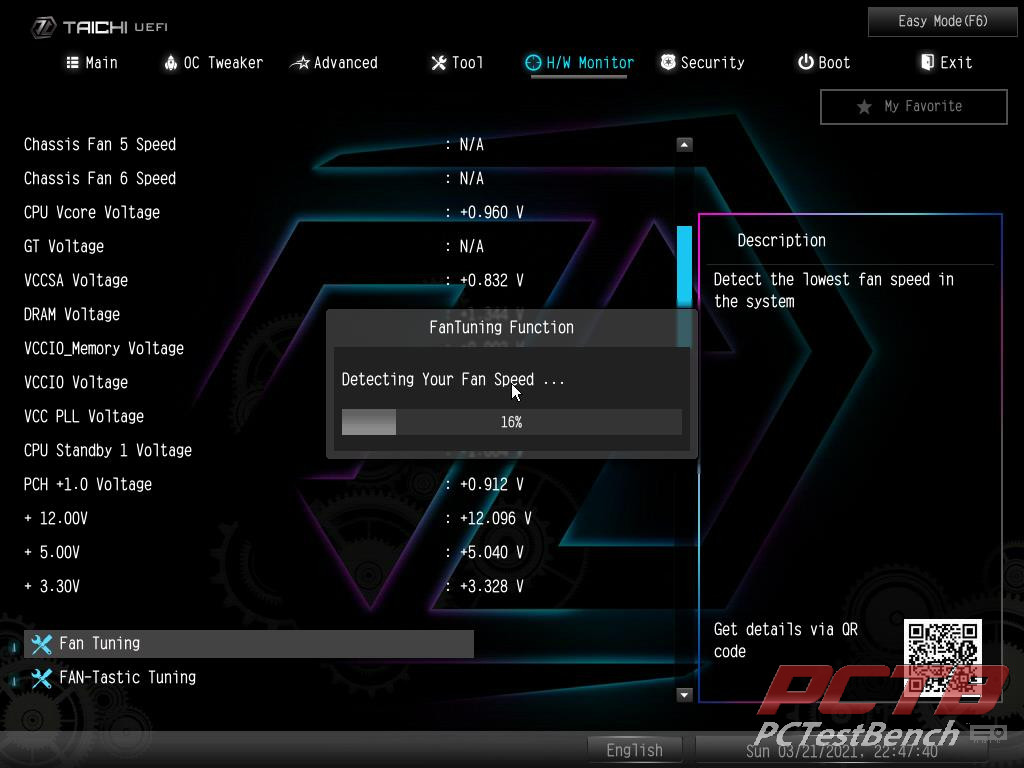Click the date and time display

pos(842,751)
